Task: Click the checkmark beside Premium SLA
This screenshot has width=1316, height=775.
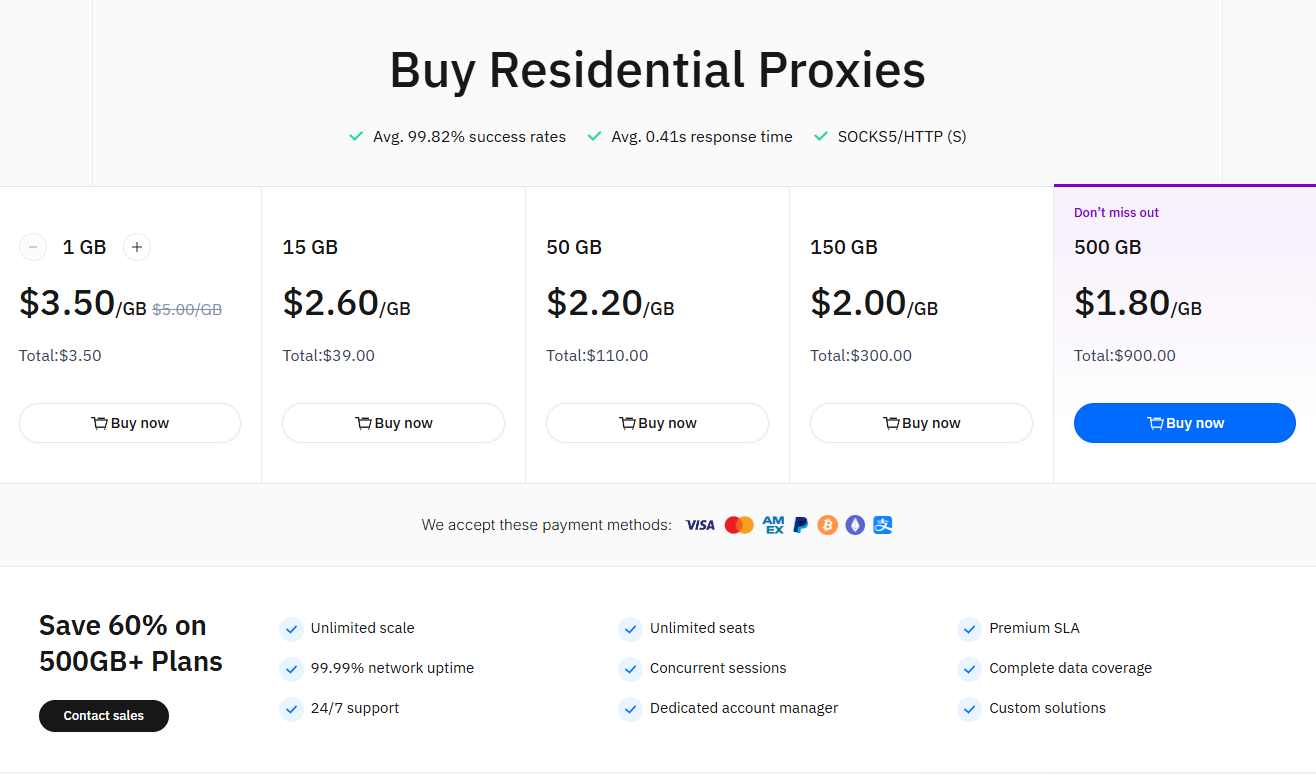Action: 968,629
